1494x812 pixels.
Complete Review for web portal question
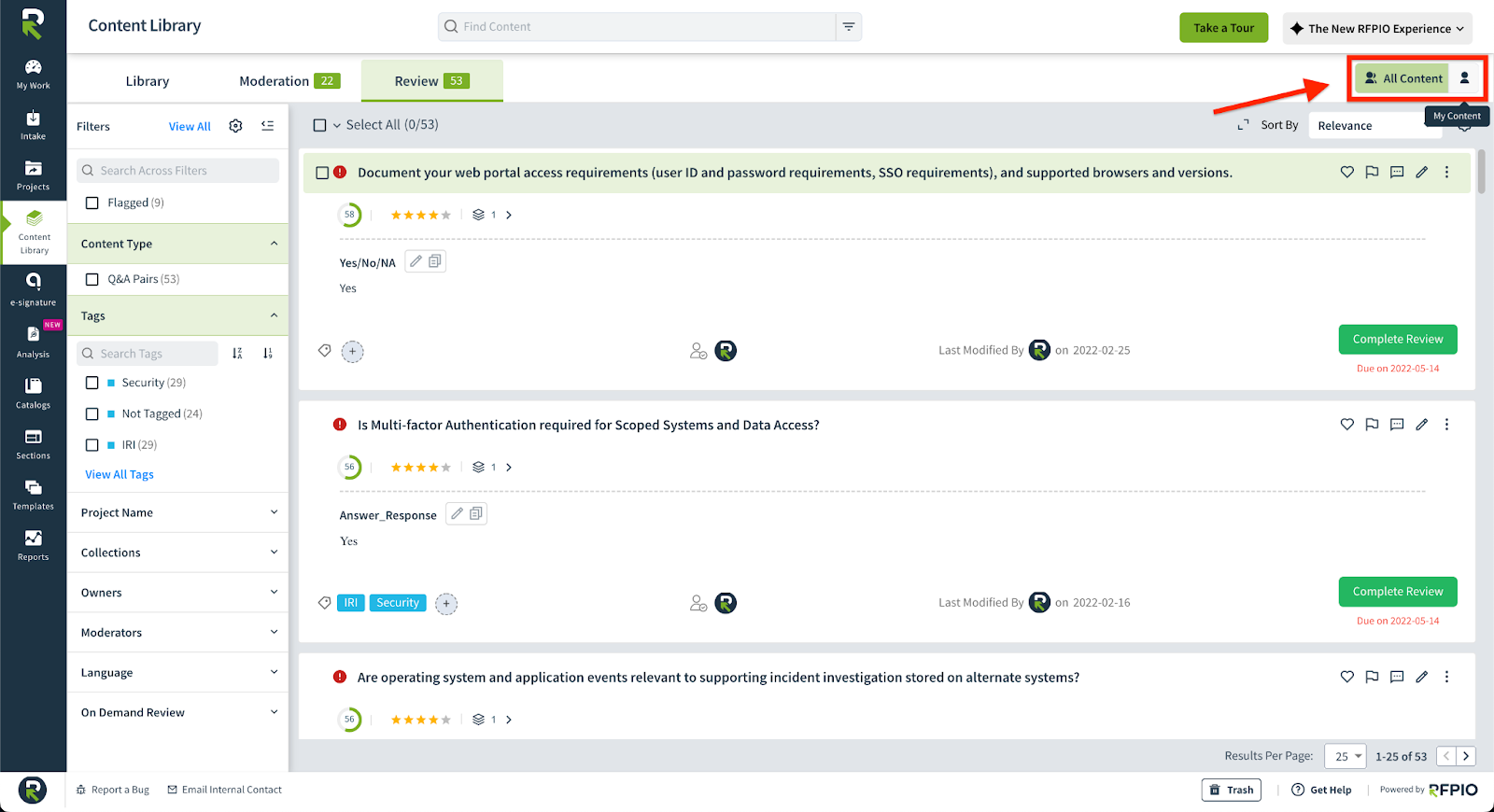point(1398,339)
